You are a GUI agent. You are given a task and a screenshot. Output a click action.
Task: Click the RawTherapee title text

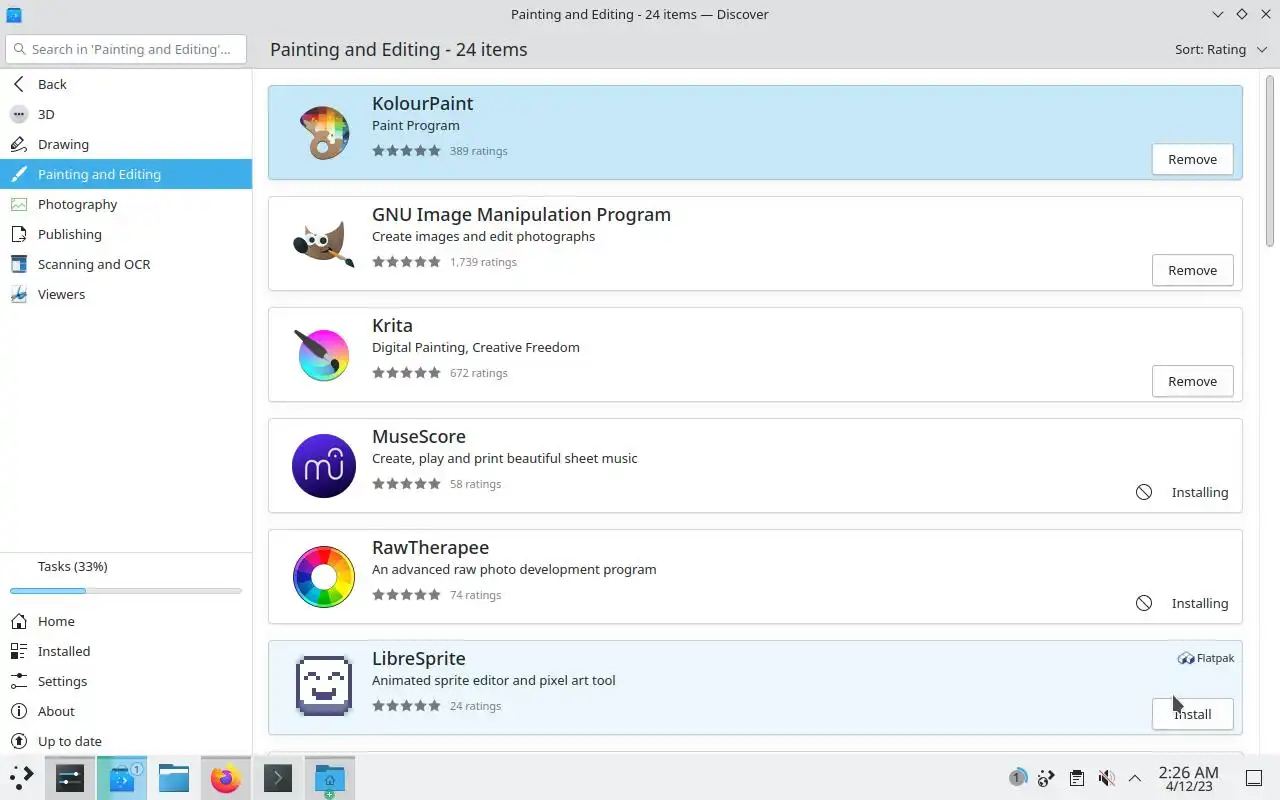[x=430, y=547]
